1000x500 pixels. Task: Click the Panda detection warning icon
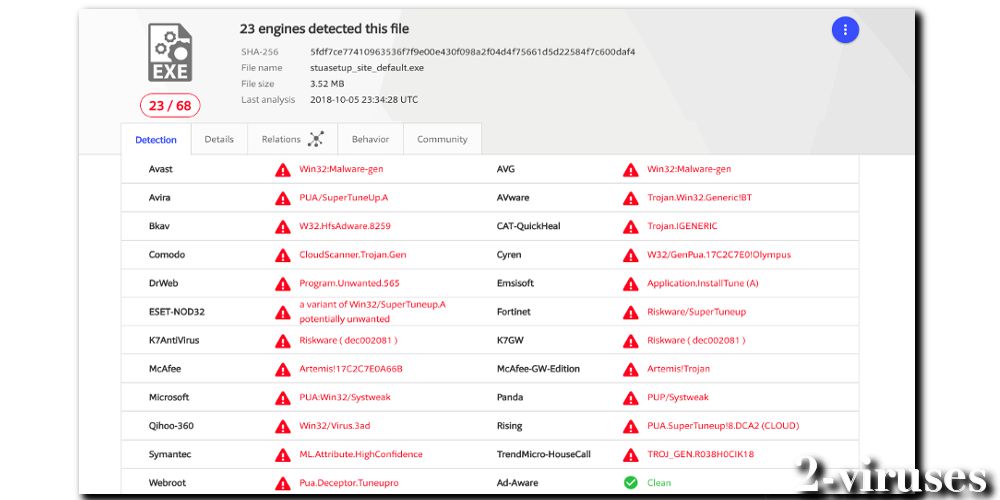point(631,398)
